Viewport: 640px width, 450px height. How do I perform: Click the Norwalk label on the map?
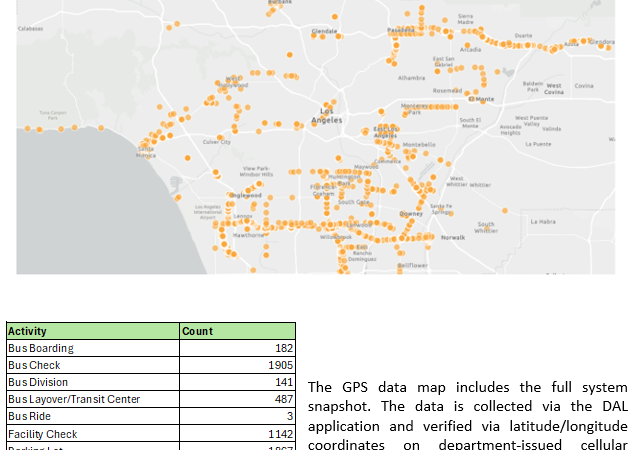click(x=453, y=237)
